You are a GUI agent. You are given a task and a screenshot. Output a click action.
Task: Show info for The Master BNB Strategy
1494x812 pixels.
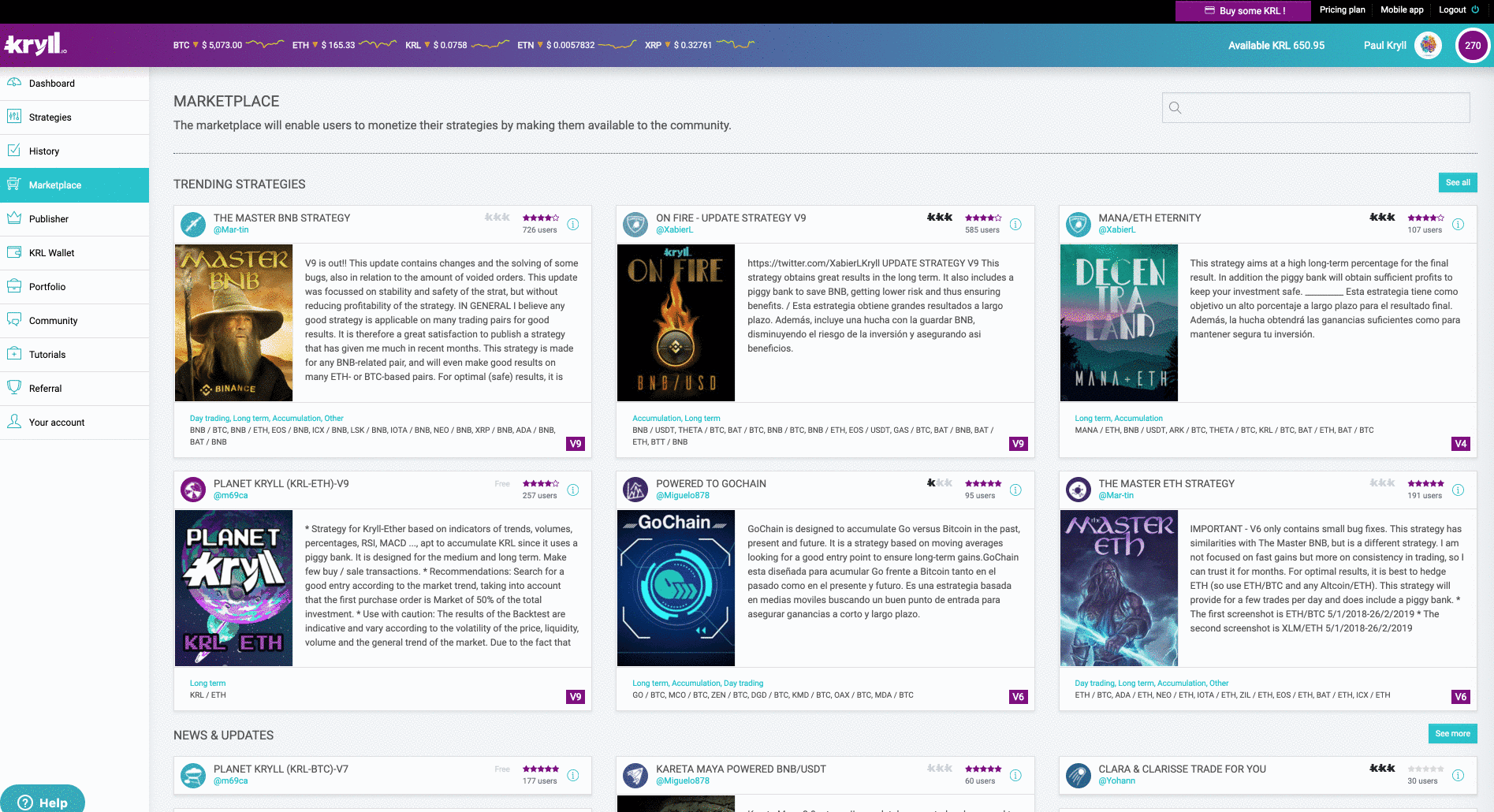(x=573, y=224)
